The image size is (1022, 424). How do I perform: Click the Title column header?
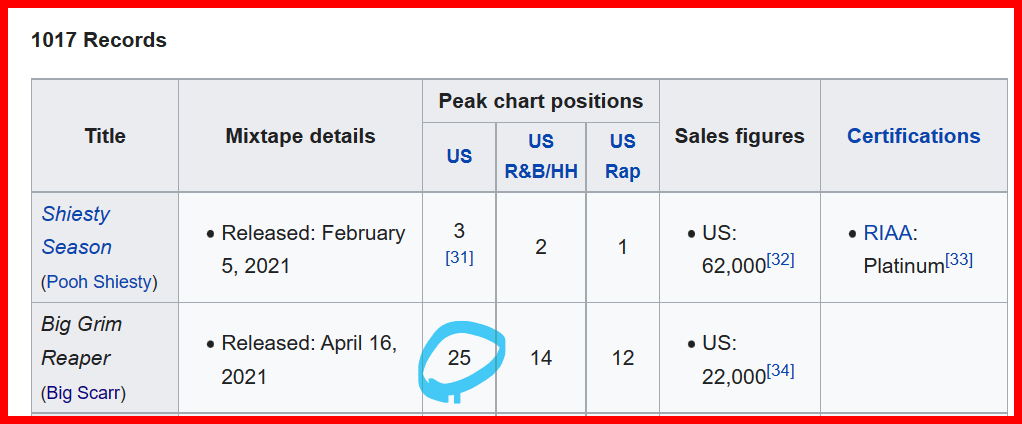click(105, 136)
